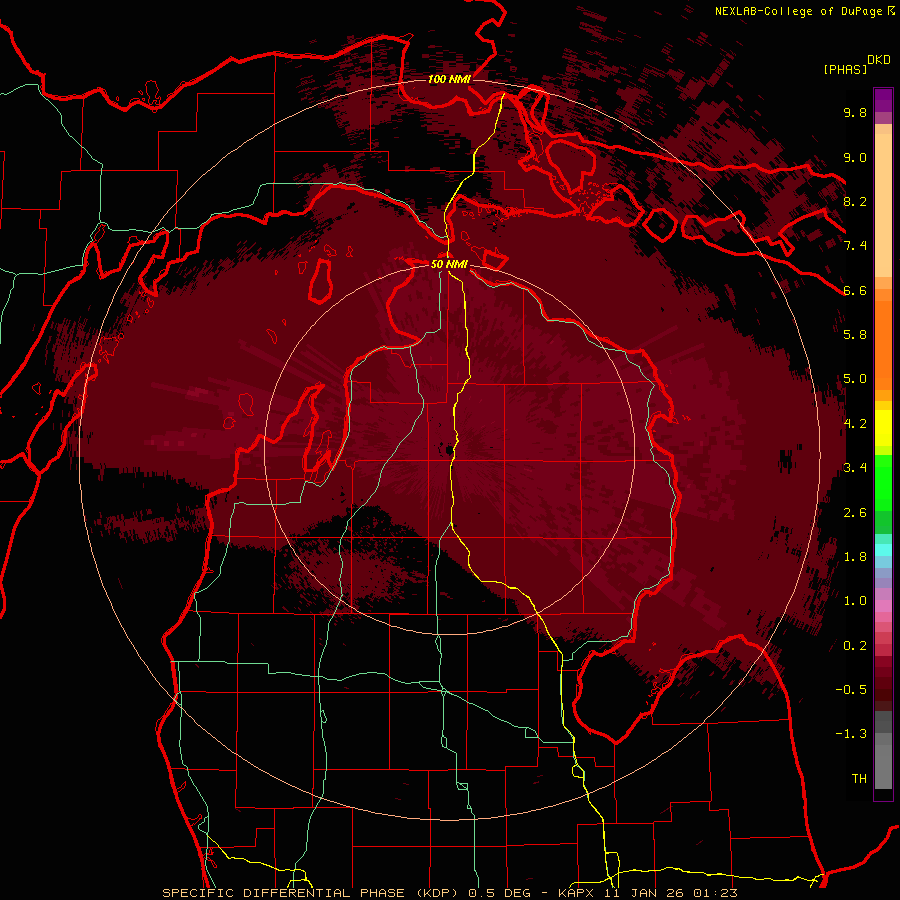Viewport: 900px width, 900px height.
Task: Click the 4.2 color scale label
Action: point(855,424)
